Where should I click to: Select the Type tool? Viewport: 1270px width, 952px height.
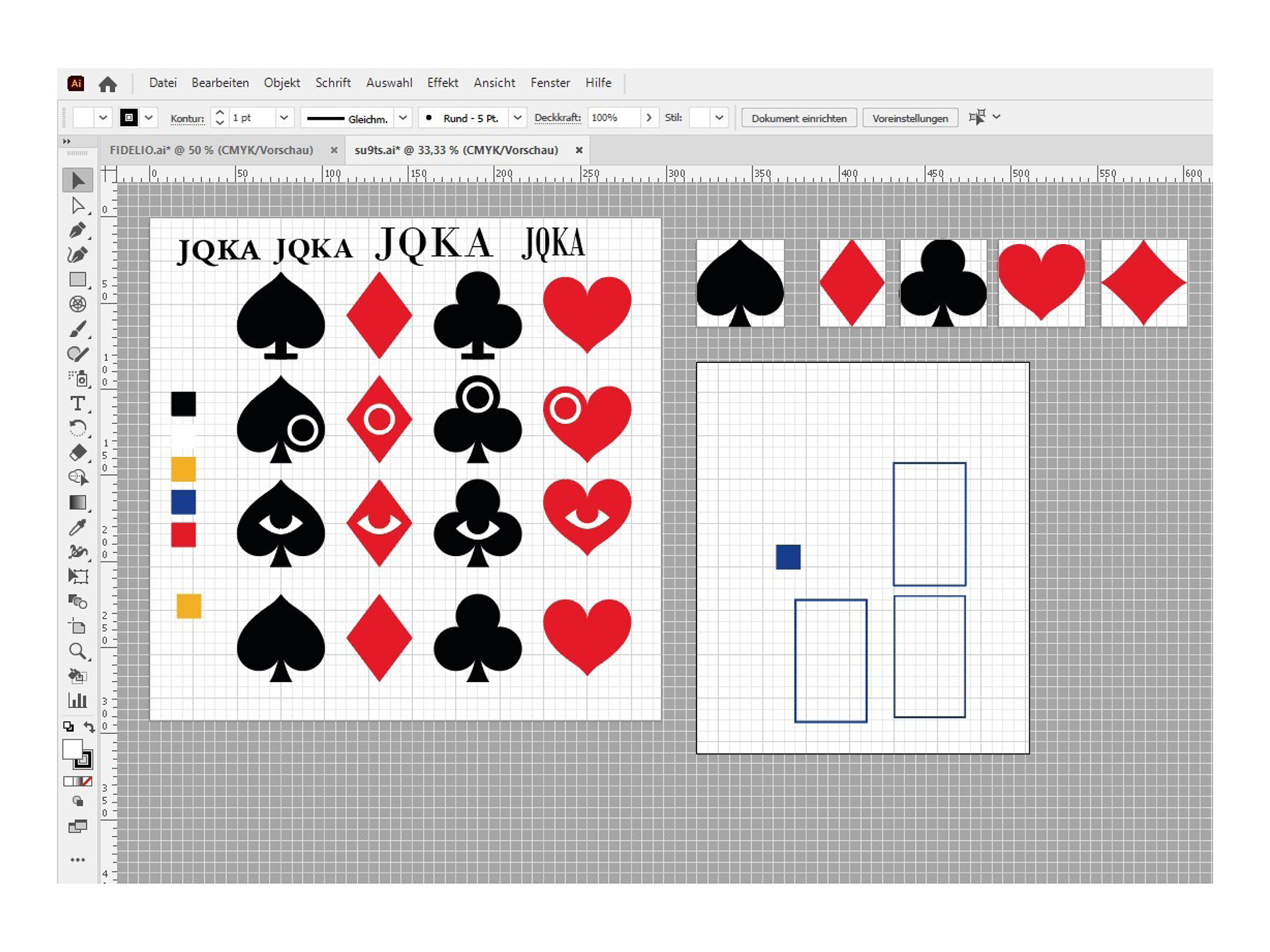(78, 403)
